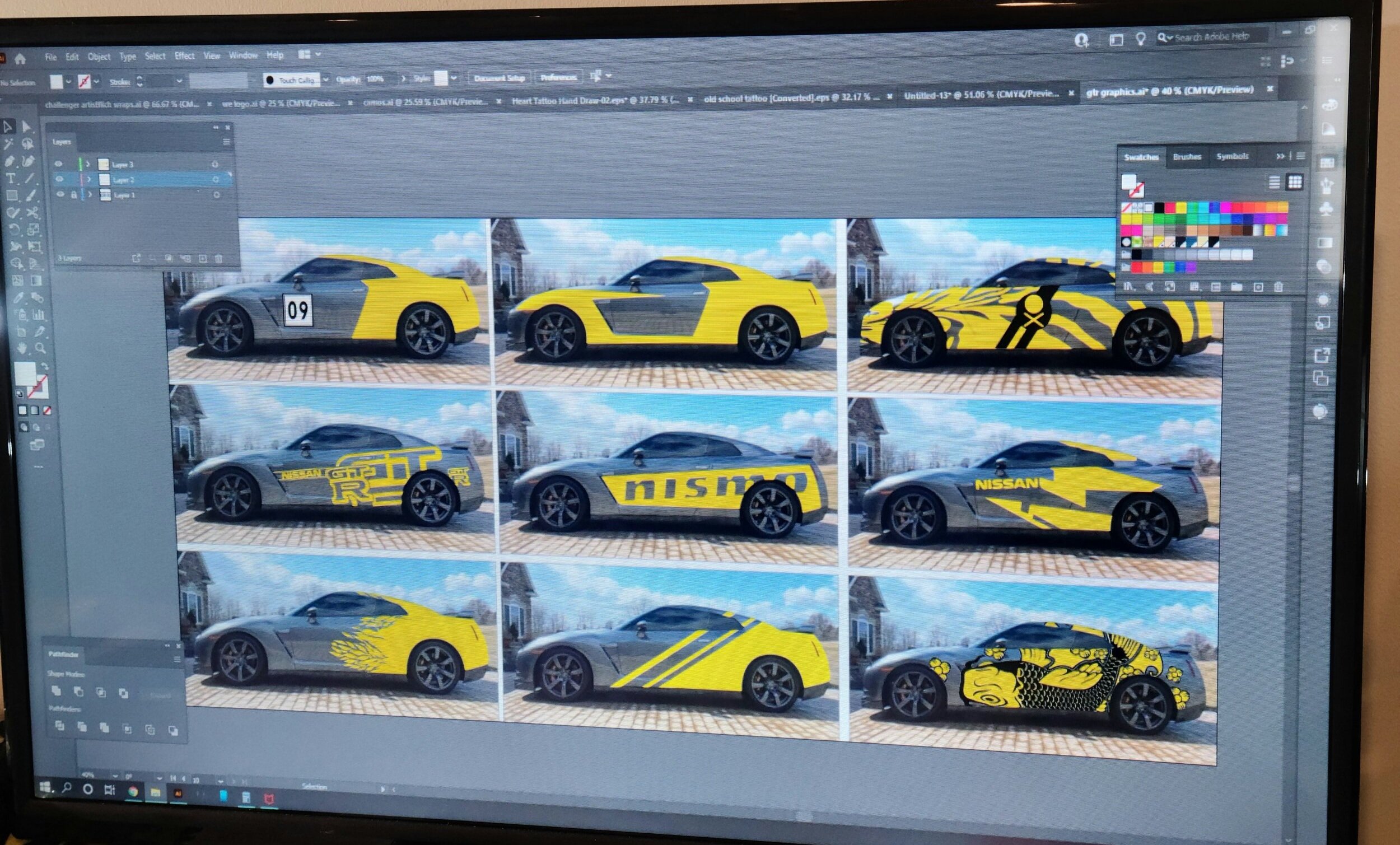Set Color mode below fill and stroke
1400x845 pixels.
click(x=23, y=410)
